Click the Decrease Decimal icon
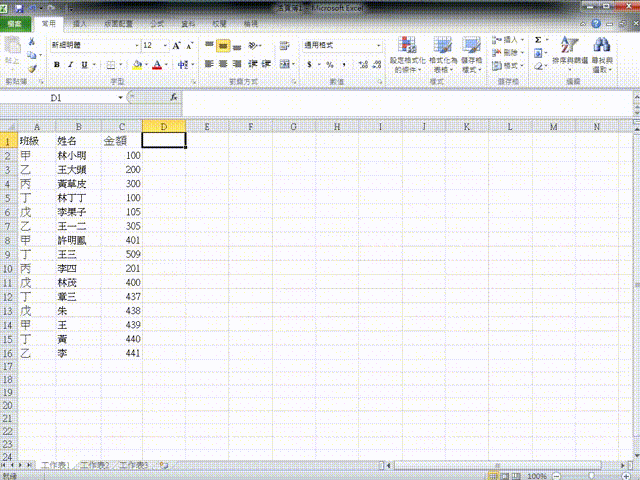This screenshot has width=640, height=480. 377,64
